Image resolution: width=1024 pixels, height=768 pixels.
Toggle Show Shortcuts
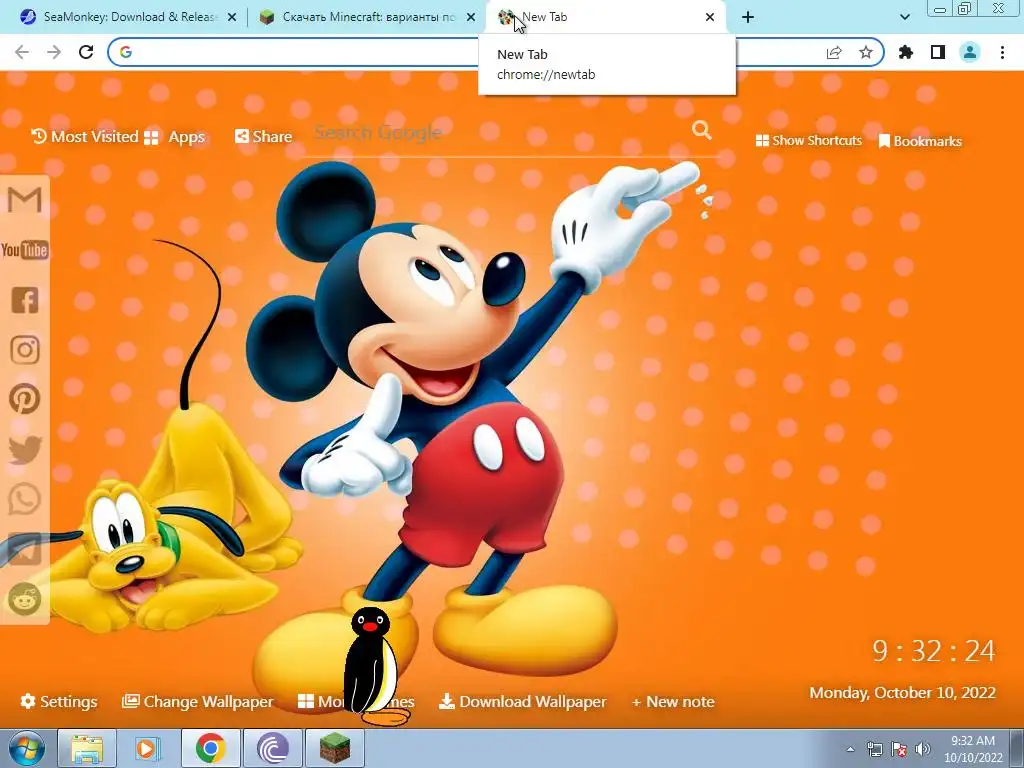click(x=808, y=140)
